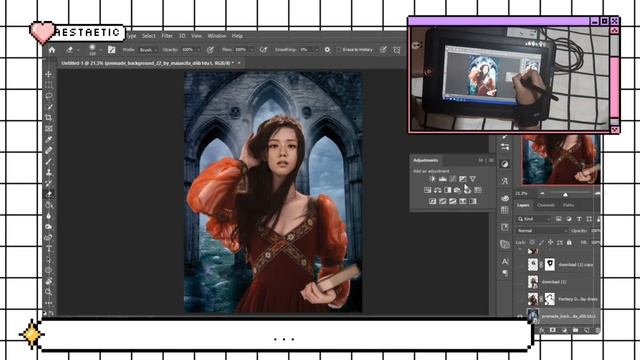The height and width of the screenshot is (360, 640).
Task: Add a Levels adjustment
Action: coord(442,179)
